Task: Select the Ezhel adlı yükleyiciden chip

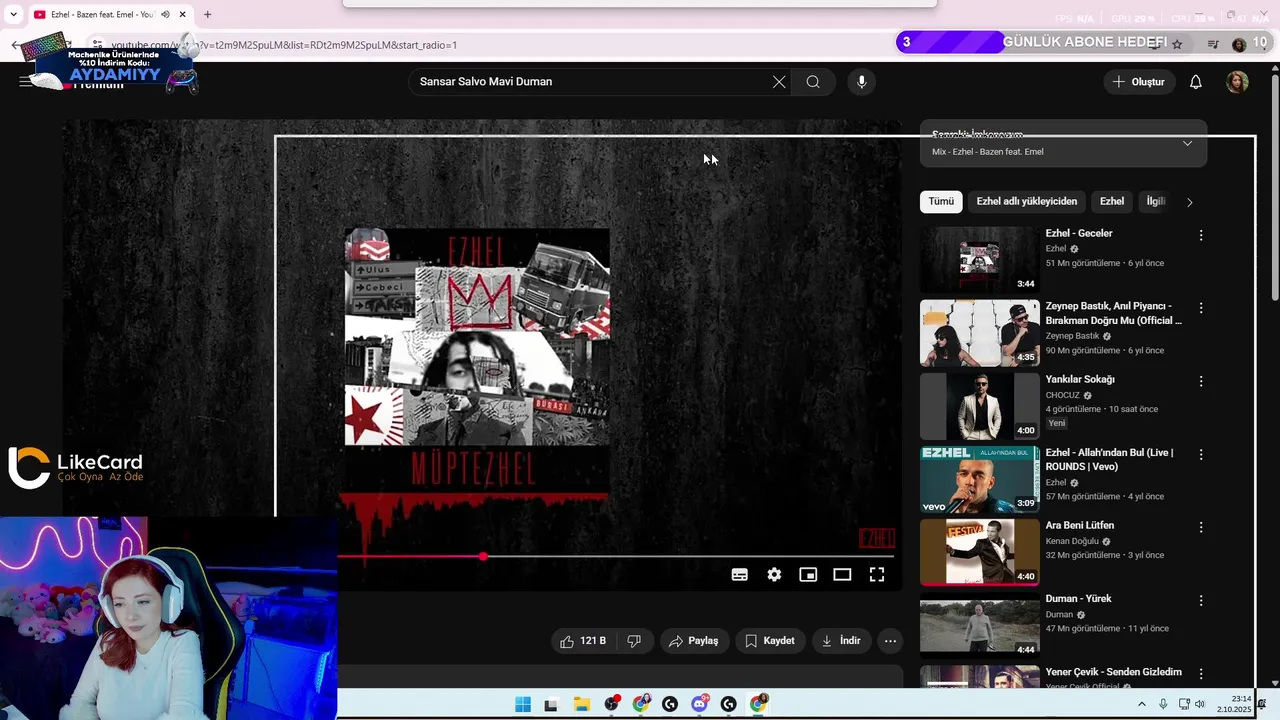Action: pos(1027,202)
